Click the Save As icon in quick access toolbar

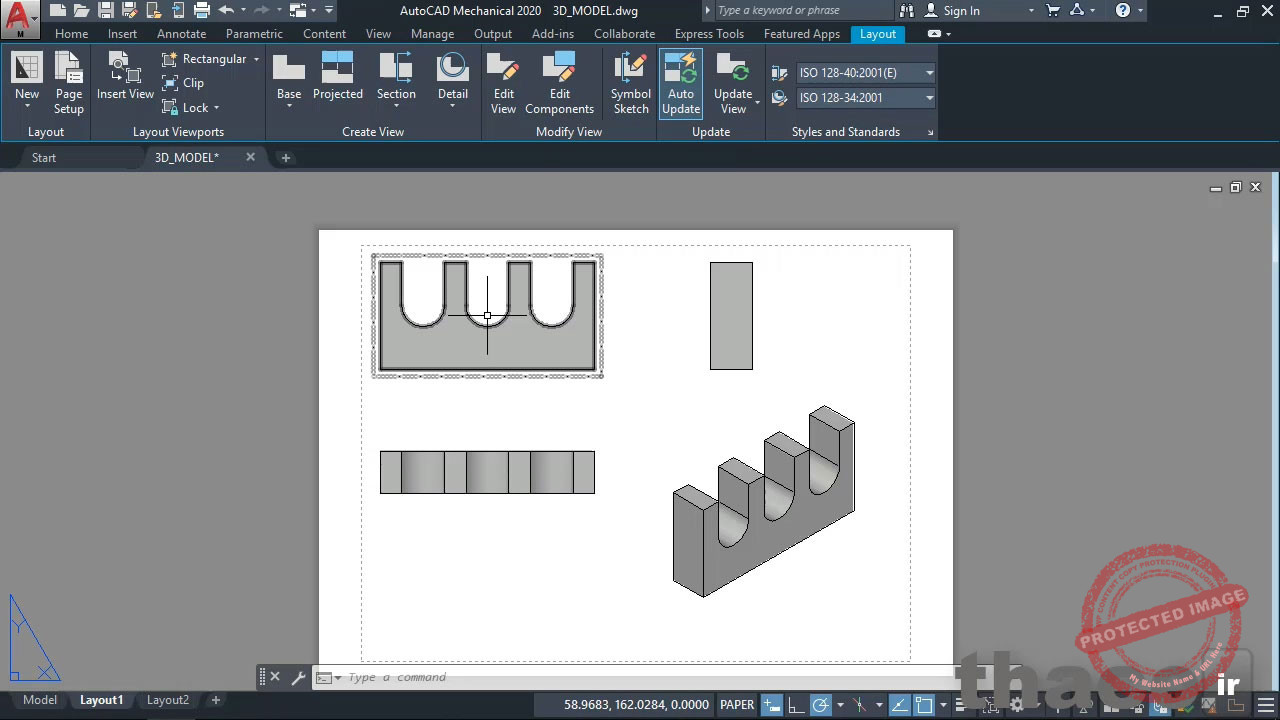(x=129, y=11)
